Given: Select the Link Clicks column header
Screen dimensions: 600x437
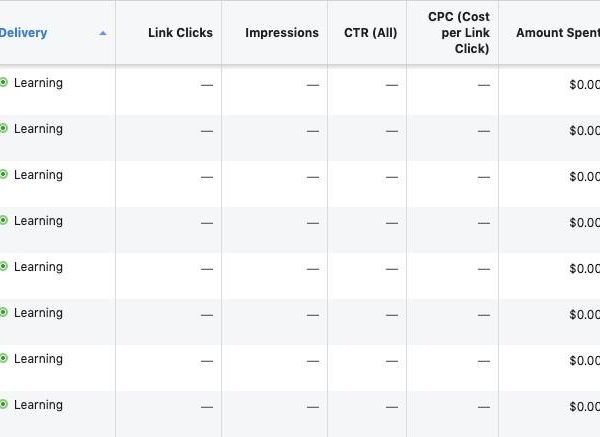Looking at the screenshot, I should point(180,33).
